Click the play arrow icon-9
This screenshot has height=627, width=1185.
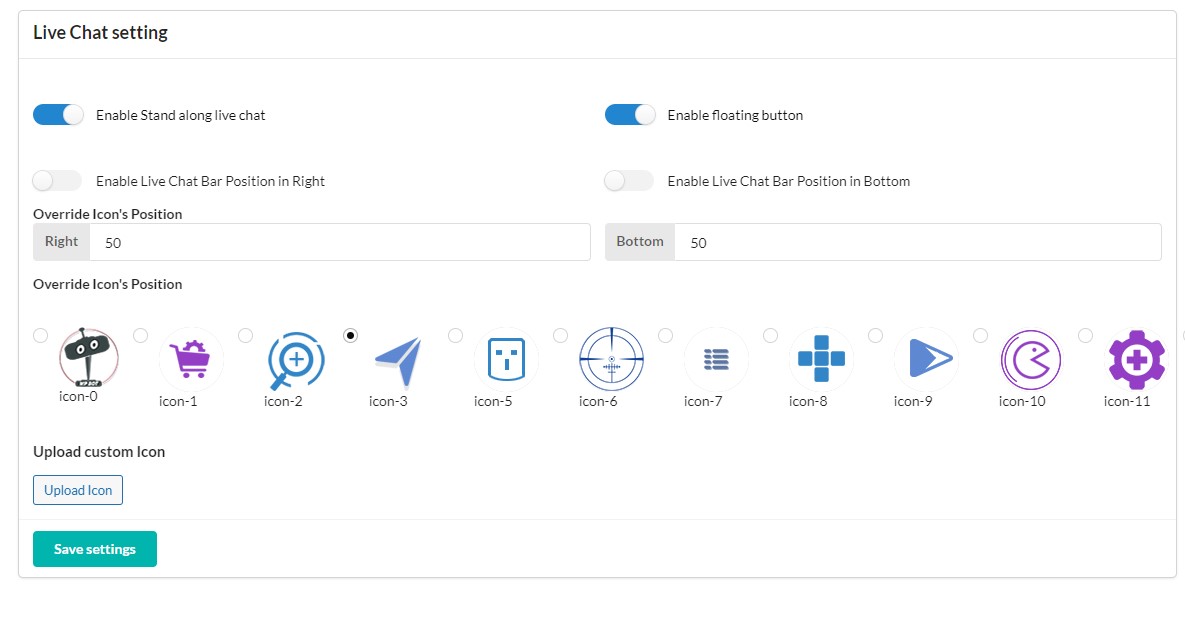tap(927, 360)
